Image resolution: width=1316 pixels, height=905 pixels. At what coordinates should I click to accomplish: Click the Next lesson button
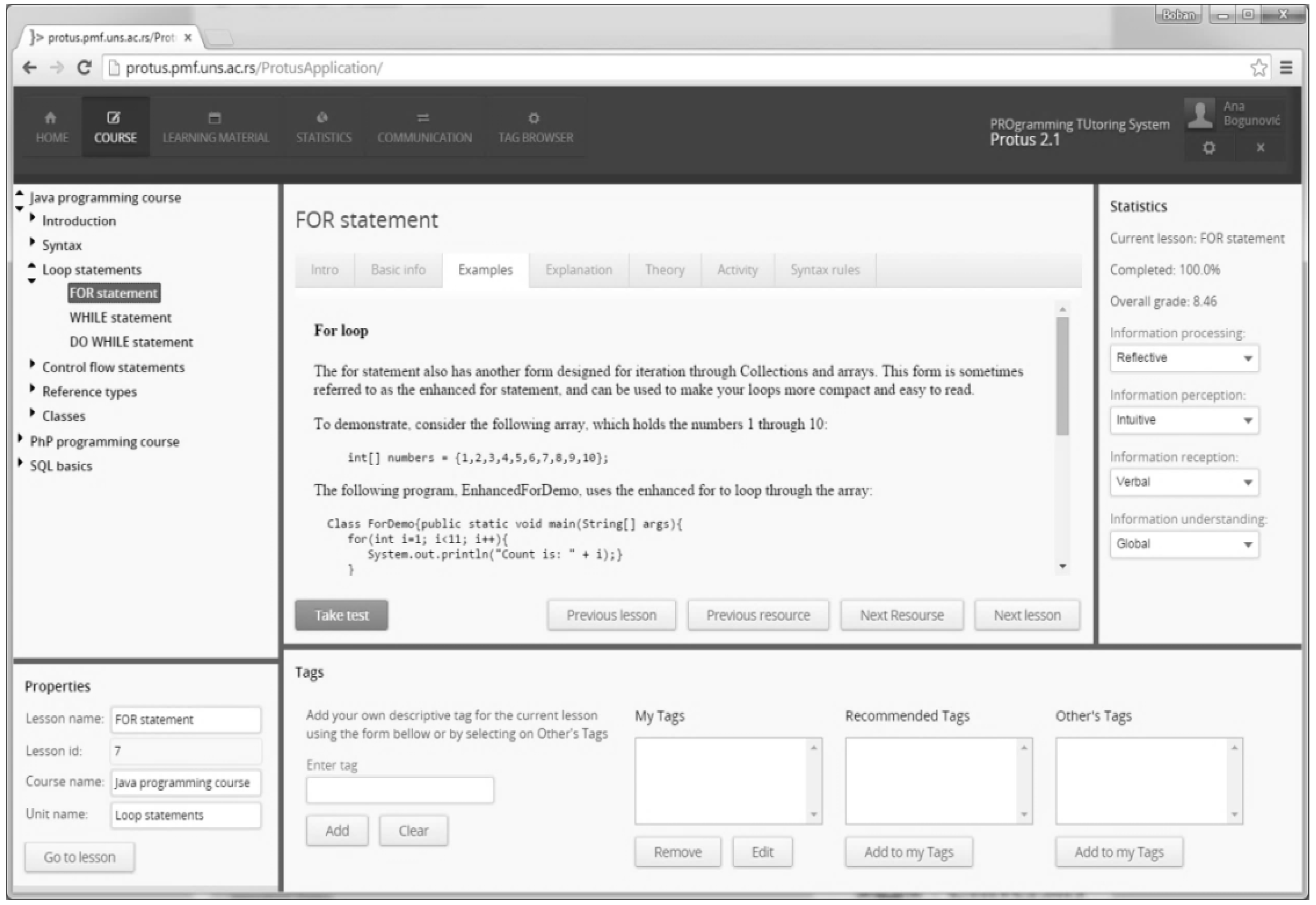[x=1027, y=615]
